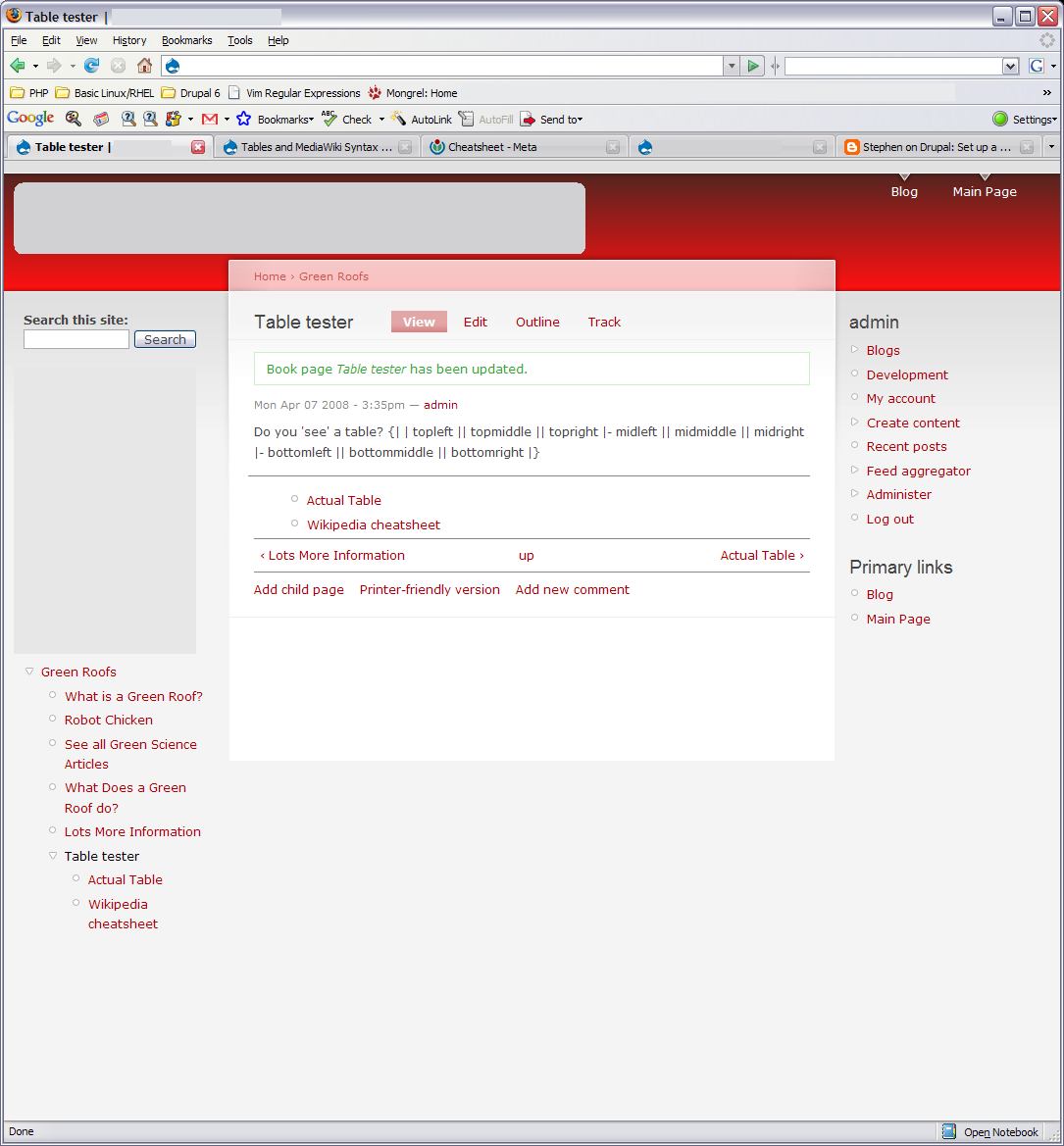Select the Track tab
The height and width of the screenshot is (1146, 1064).
tap(604, 322)
